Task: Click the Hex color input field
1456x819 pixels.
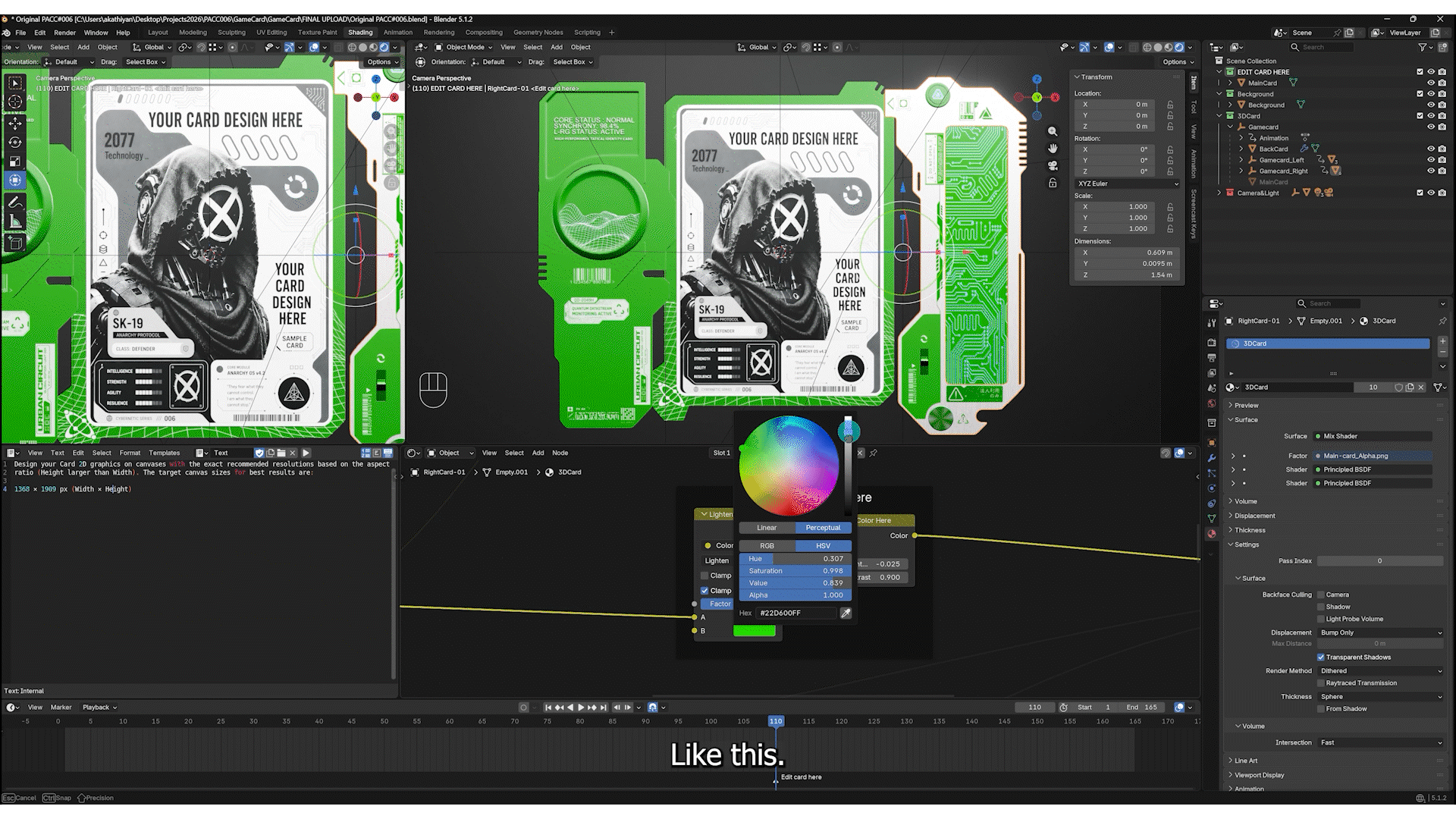Action: [x=797, y=613]
